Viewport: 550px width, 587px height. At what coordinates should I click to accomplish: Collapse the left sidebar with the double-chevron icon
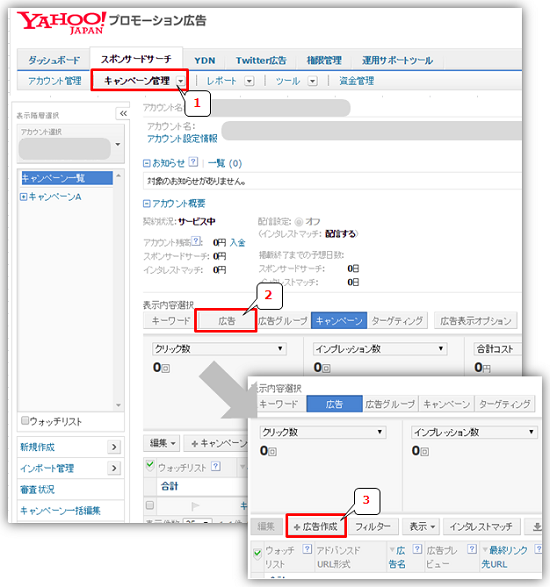[123, 113]
